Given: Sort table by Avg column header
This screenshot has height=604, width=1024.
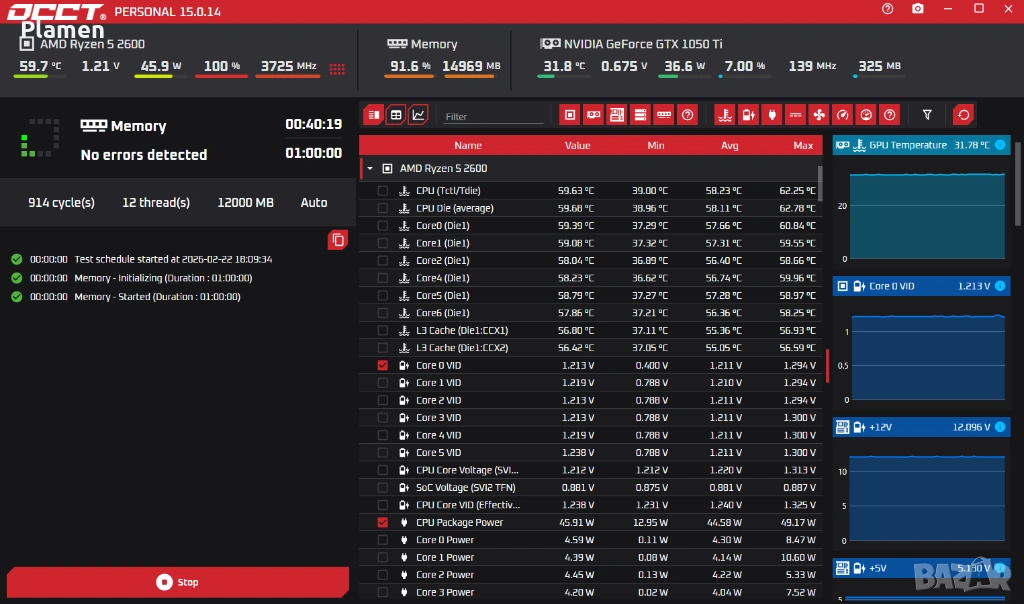Looking at the screenshot, I should pyautogui.click(x=730, y=146).
